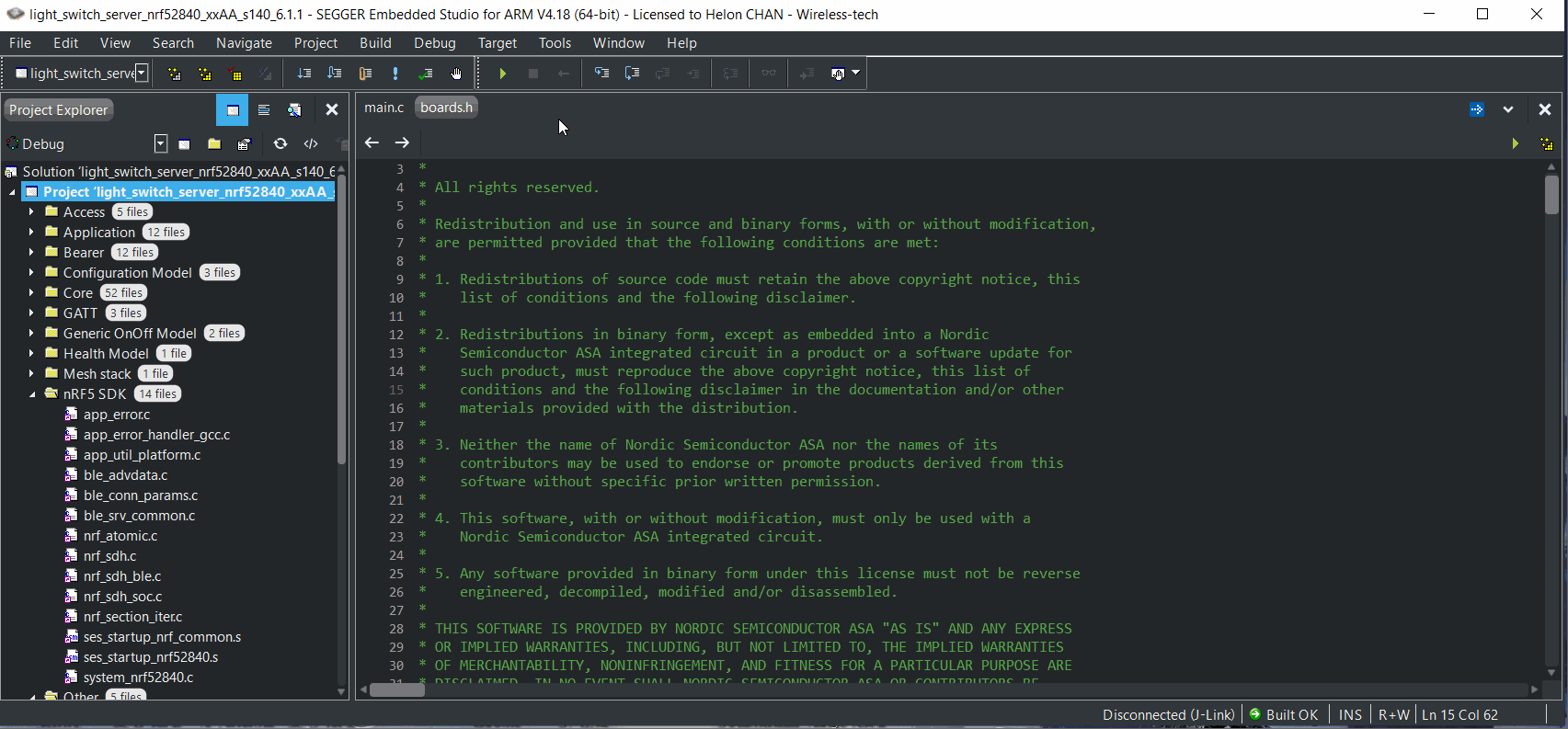The image size is (1568, 729).
Task: Click the hand-over-window toolbar icon
Action: coord(838,74)
